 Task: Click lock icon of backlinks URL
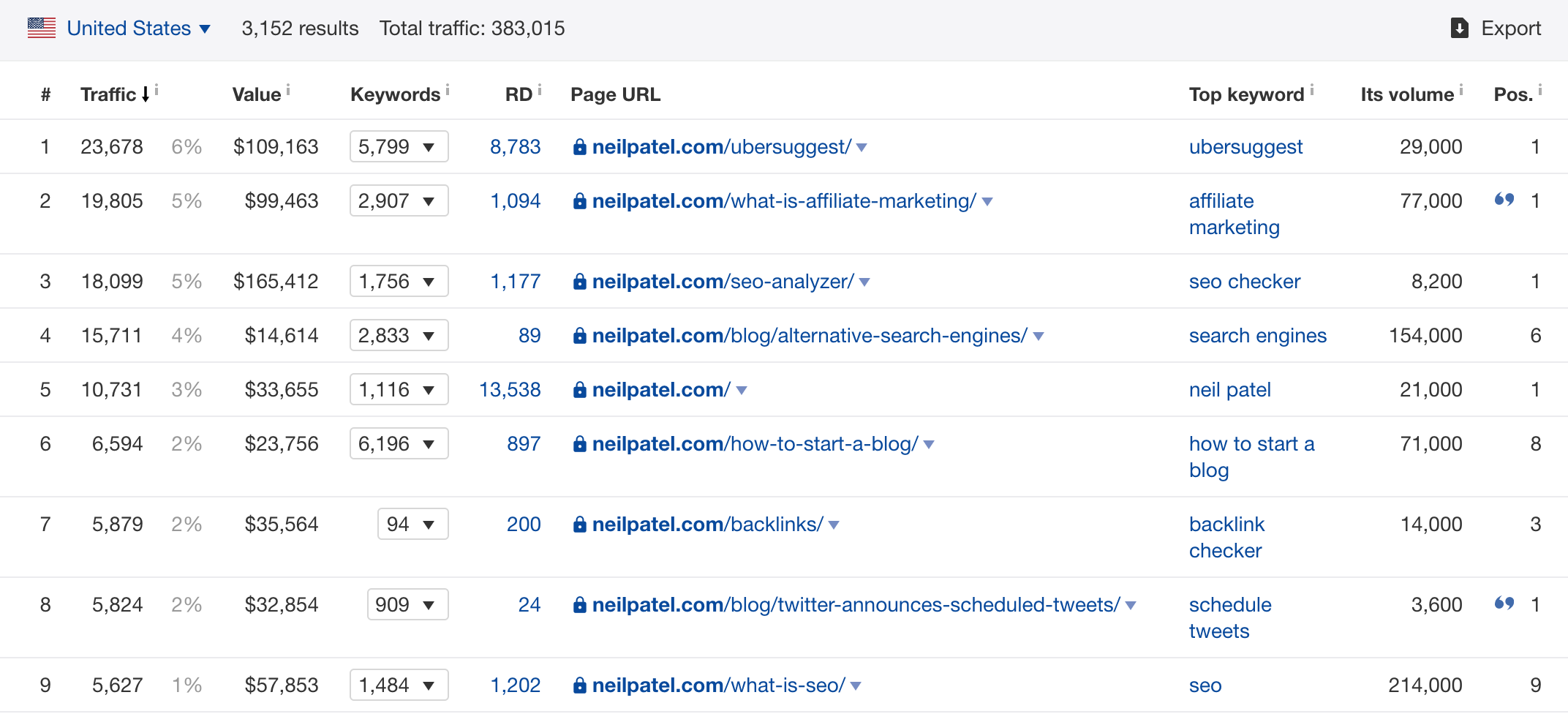[580, 525]
